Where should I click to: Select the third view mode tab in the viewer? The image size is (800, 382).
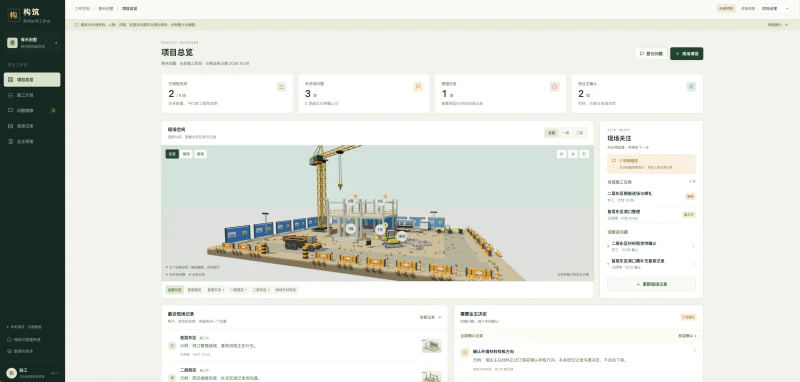[x=201, y=154]
